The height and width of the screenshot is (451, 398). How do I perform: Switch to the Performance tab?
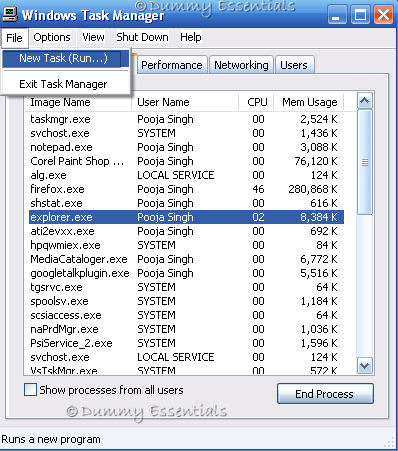[172, 65]
